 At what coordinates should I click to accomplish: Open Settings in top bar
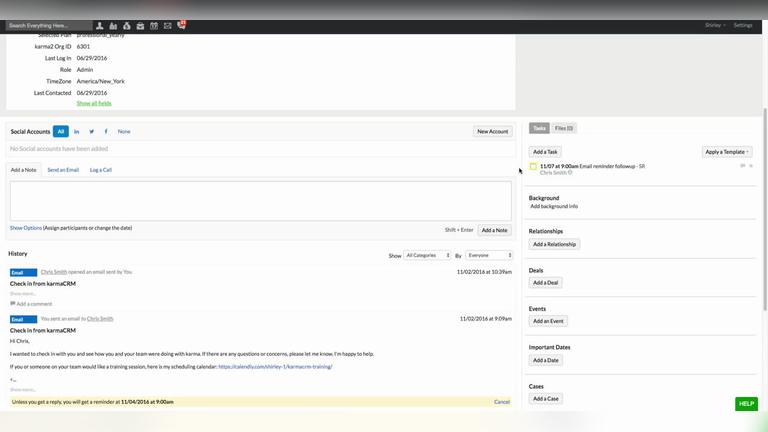[x=743, y=25]
